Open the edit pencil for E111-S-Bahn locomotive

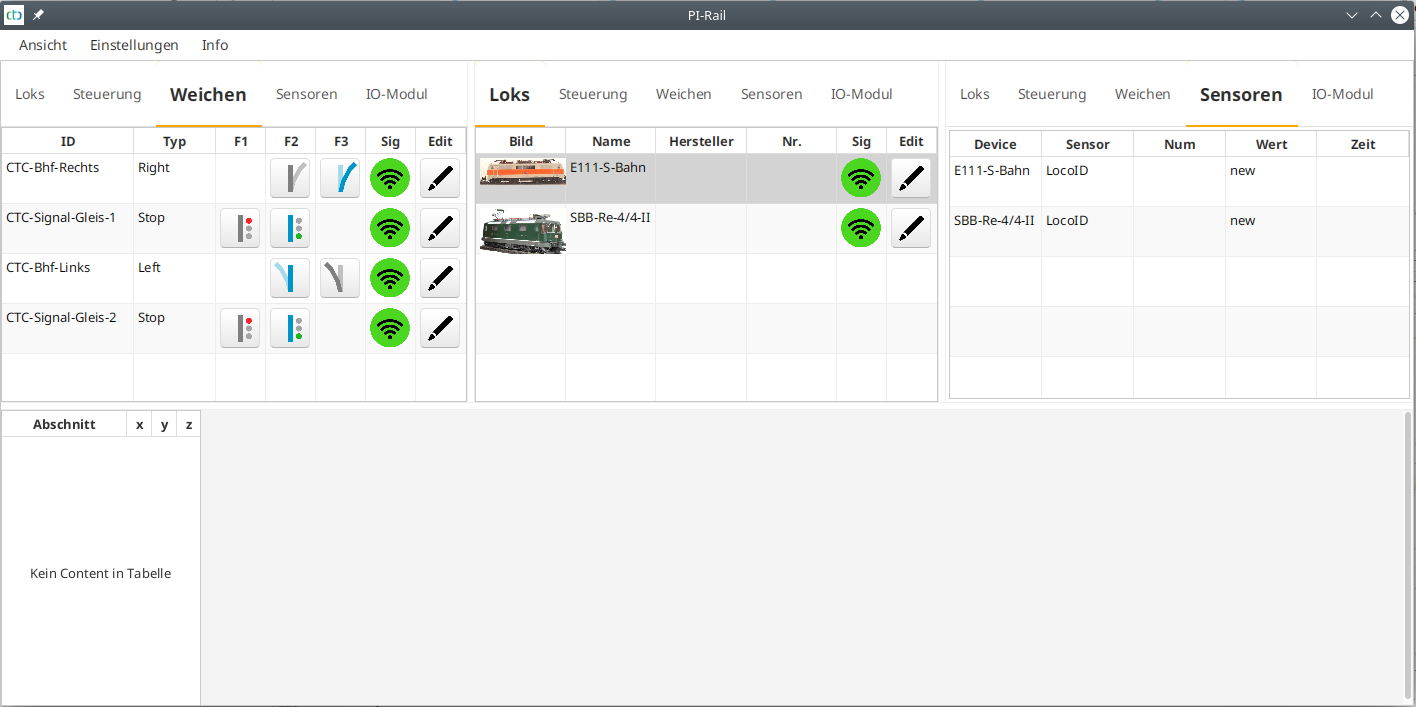pos(910,178)
